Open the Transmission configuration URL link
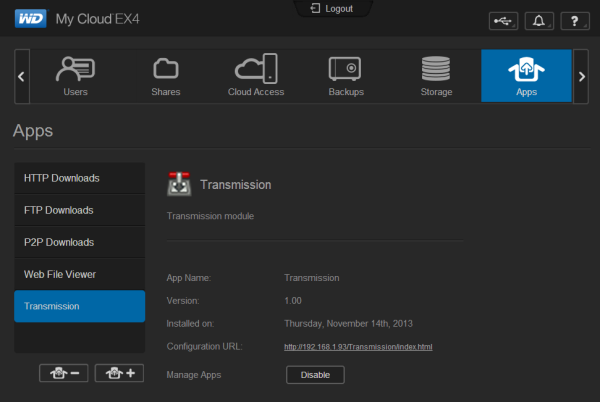600x402 pixels. 358,347
